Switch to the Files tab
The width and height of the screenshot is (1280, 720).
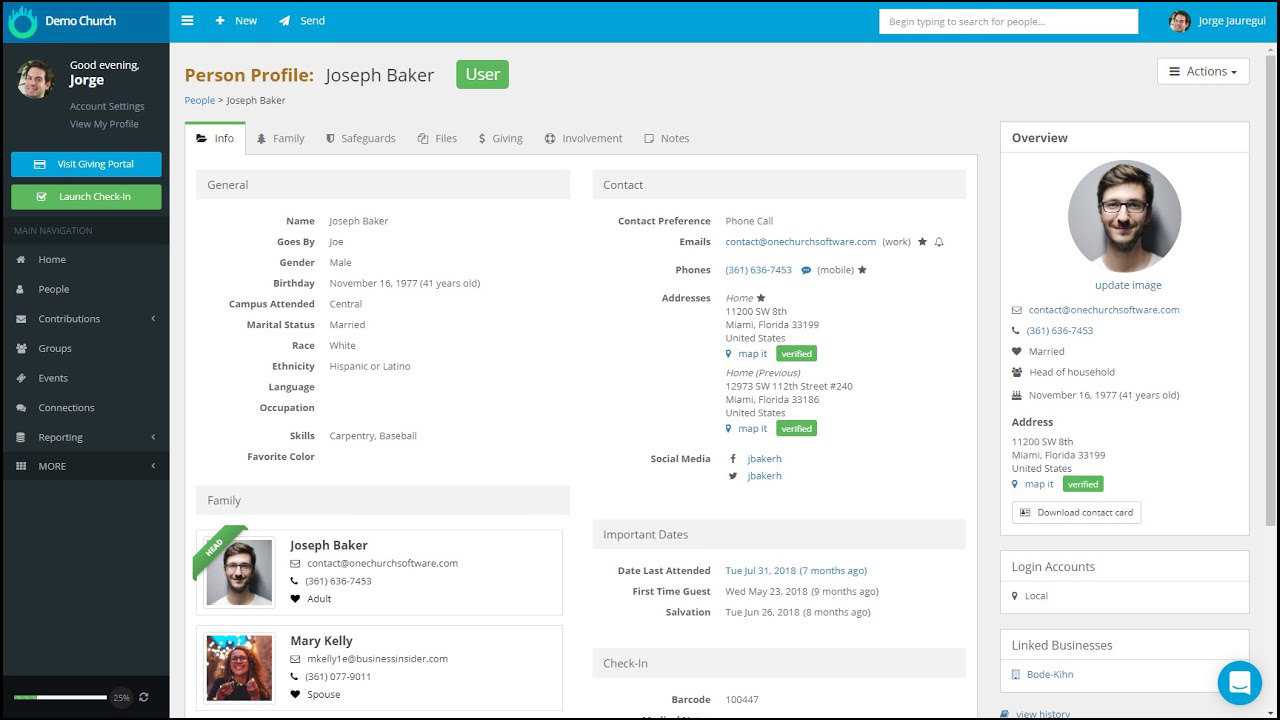(437, 139)
